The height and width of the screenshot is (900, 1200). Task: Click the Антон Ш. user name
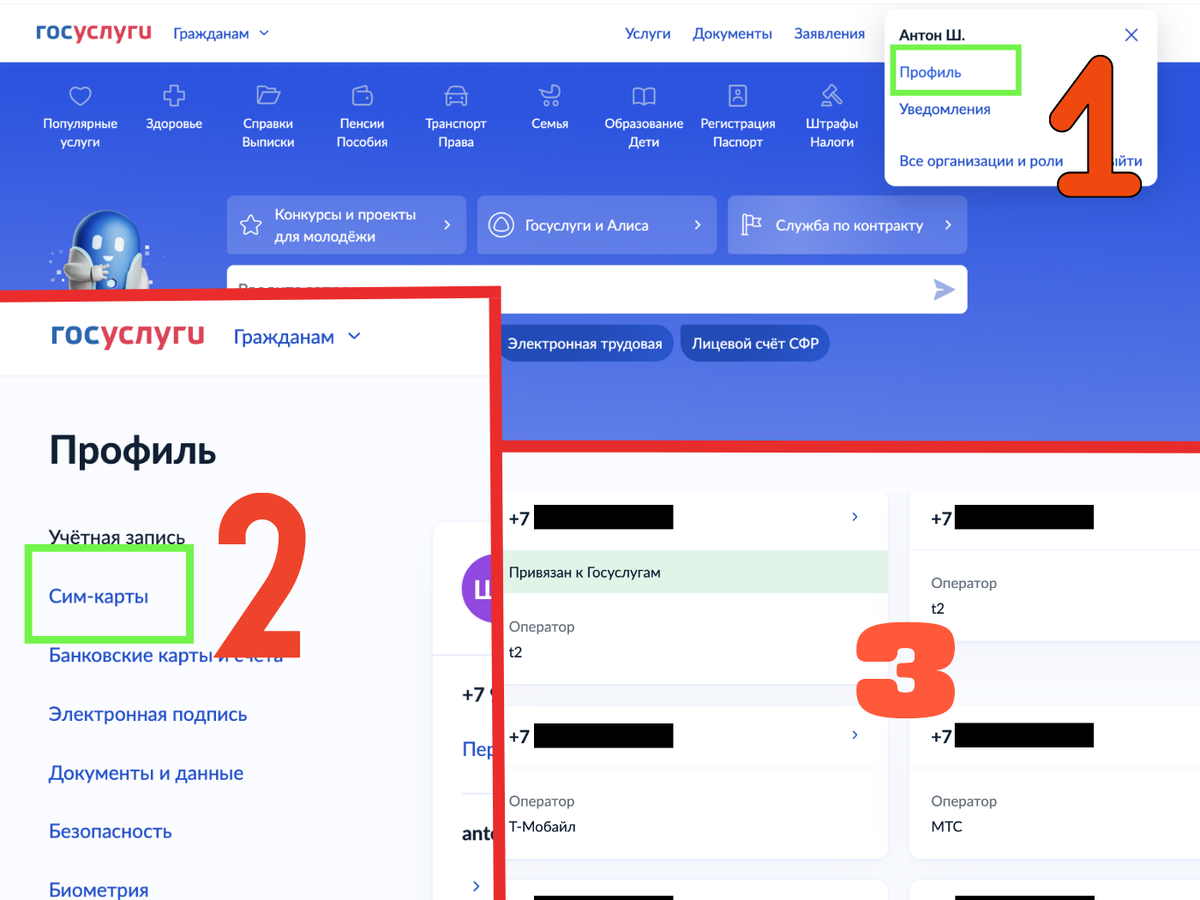click(x=932, y=35)
